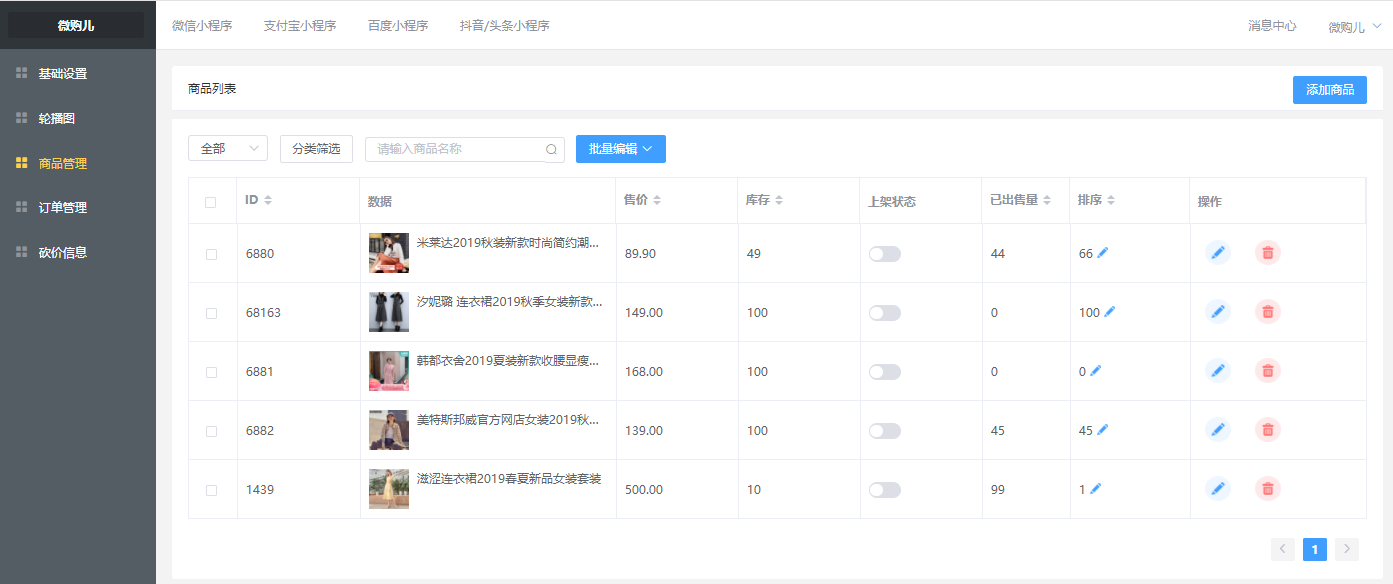Screen dimensions: 1393x584
Task: Edit product 6881 with the blue pencil button
Action: click(x=1218, y=371)
